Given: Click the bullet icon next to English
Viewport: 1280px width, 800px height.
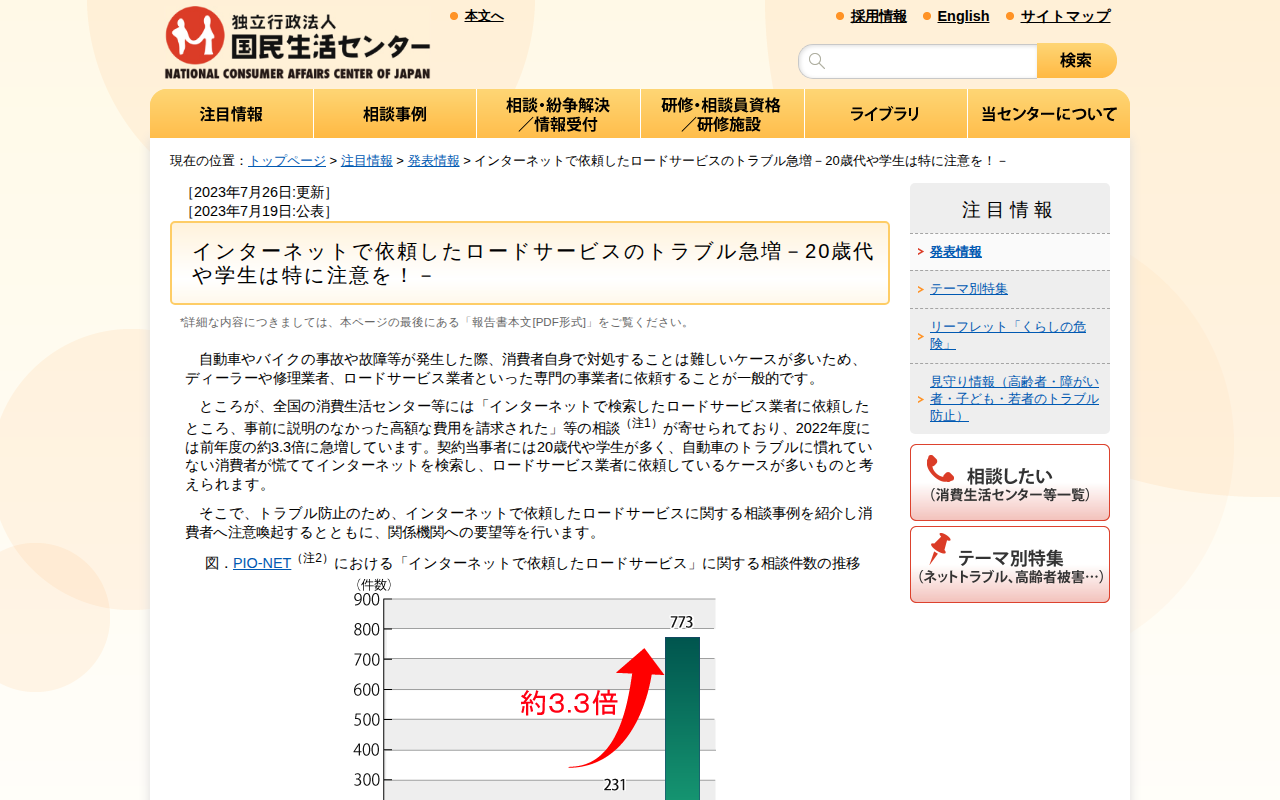Looking at the screenshot, I should (926, 16).
